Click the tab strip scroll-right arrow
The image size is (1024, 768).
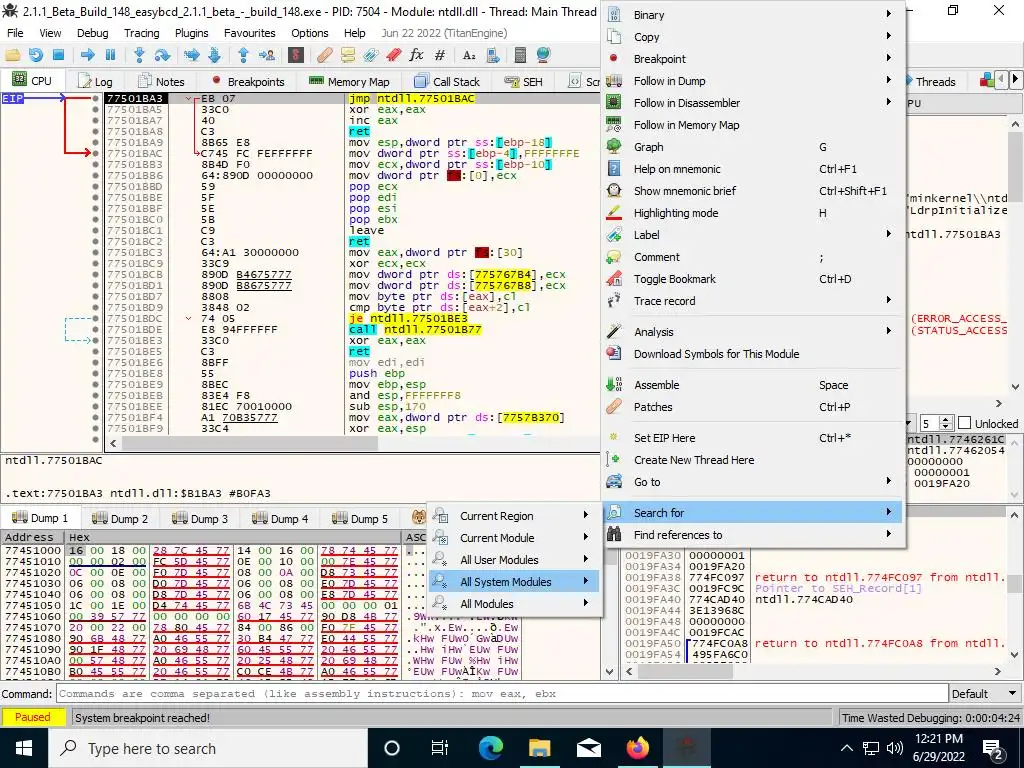click(1015, 80)
